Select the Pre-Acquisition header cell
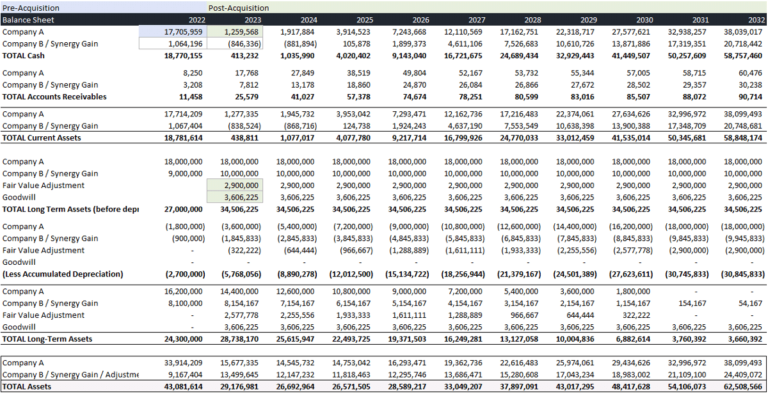 click(x=103, y=8)
